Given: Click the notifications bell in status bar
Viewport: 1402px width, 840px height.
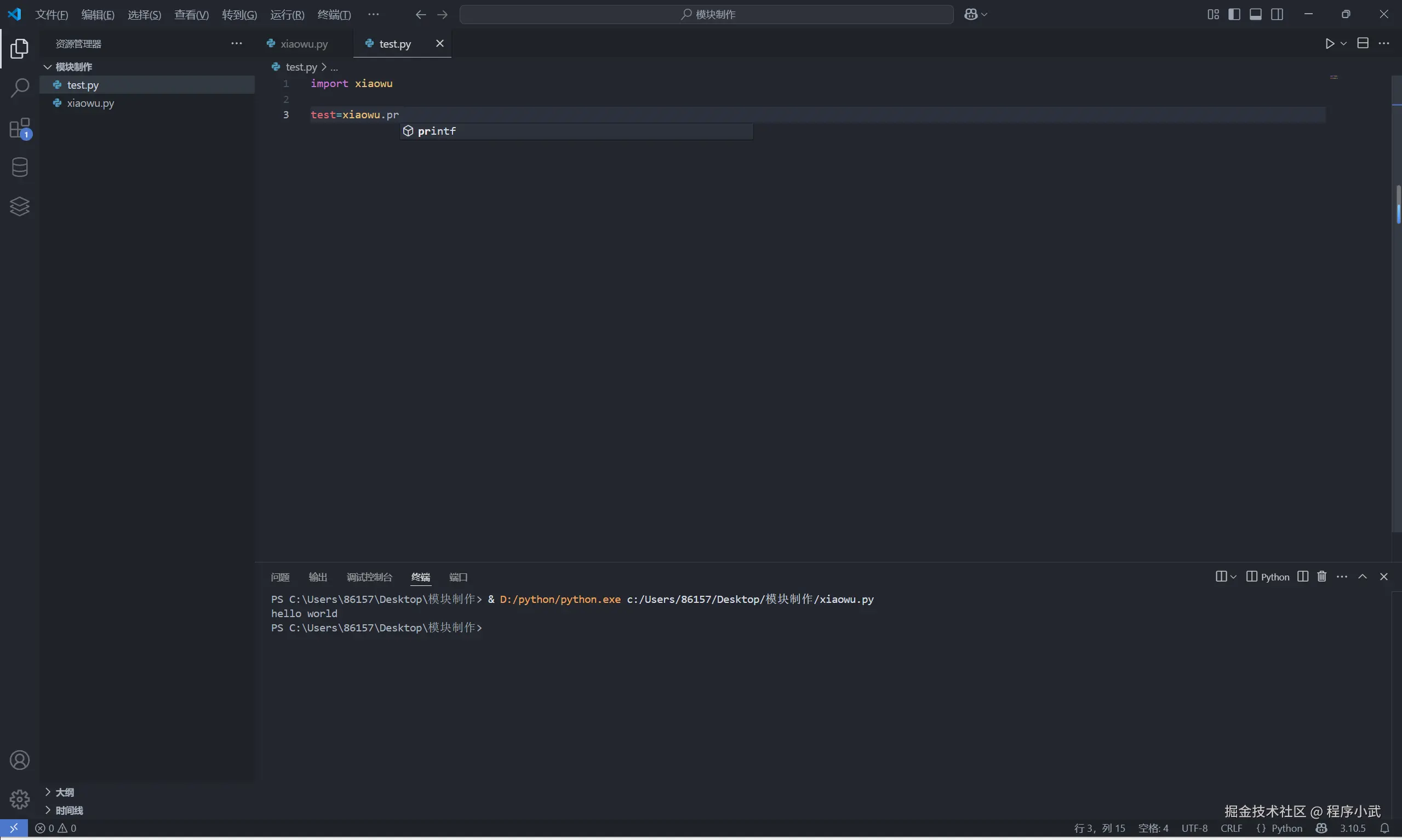Looking at the screenshot, I should (x=1384, y=828).
